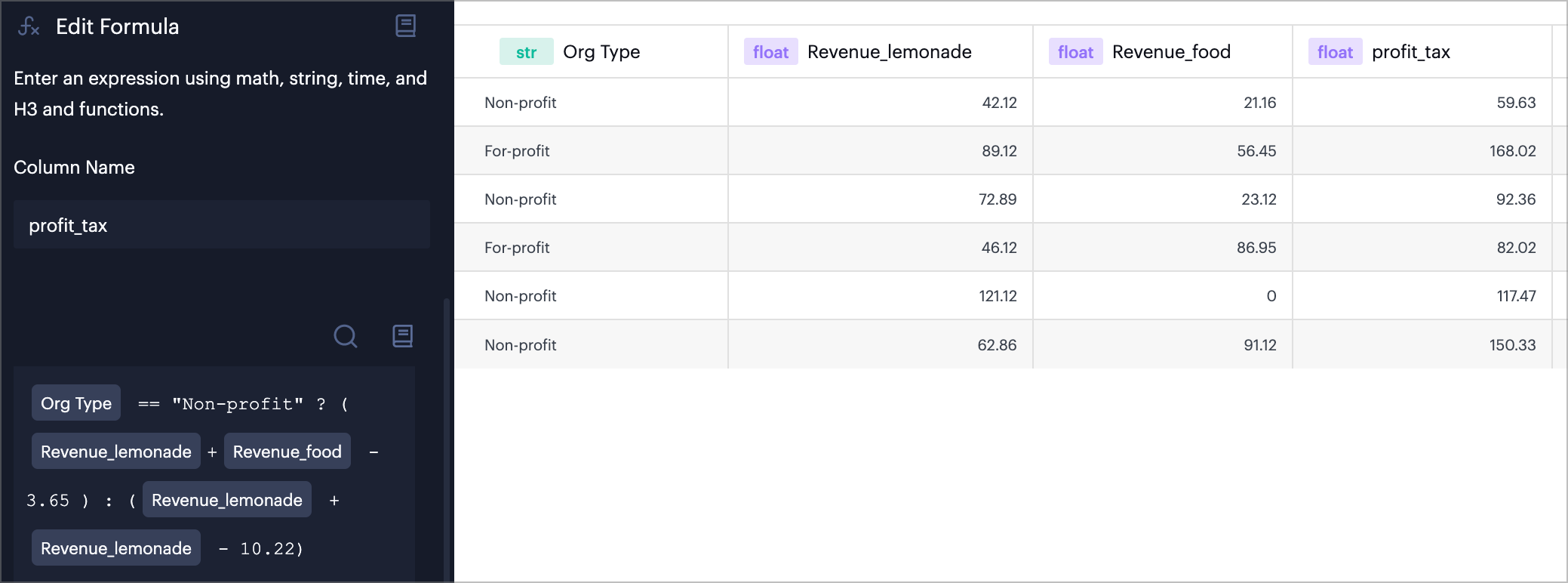Select the cell with value 59.63

[1422, 102]
